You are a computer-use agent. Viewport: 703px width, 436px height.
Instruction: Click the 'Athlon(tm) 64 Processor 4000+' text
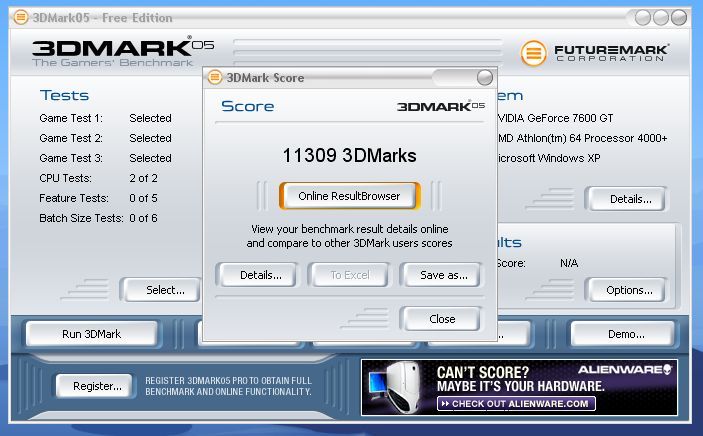click(592, 138)
